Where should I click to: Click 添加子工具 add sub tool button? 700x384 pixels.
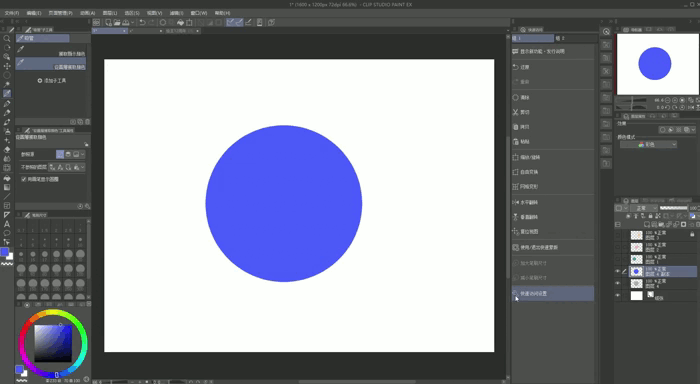(x=52, y=81)
